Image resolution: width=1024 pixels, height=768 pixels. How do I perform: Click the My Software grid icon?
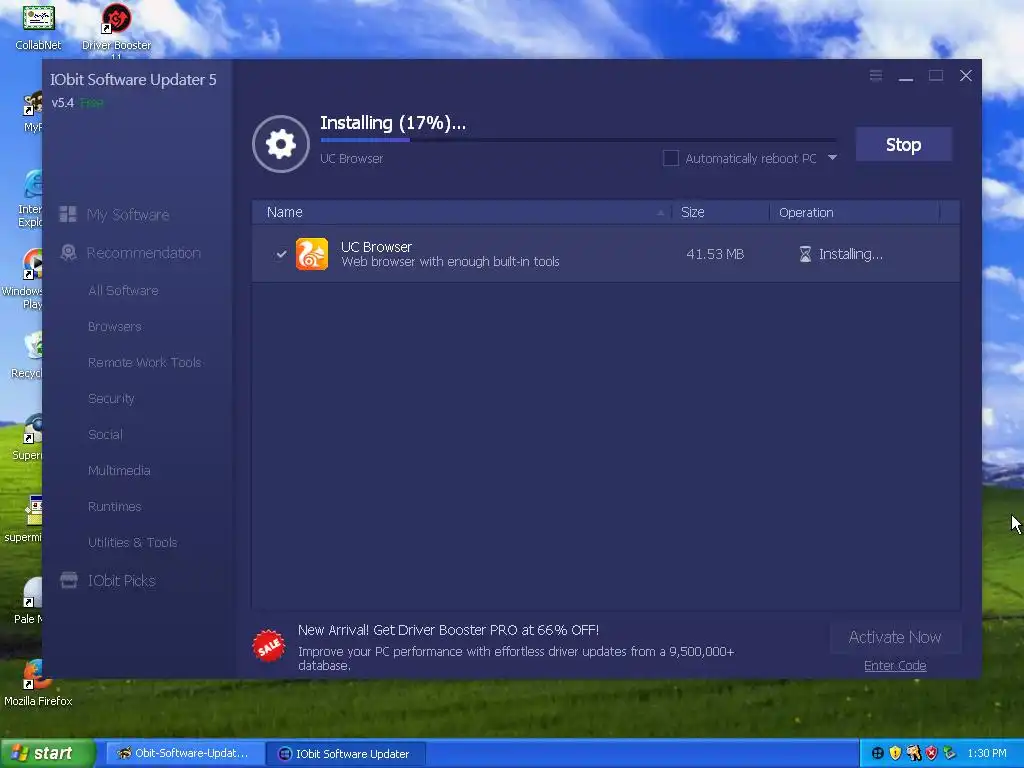coord(68,214)
